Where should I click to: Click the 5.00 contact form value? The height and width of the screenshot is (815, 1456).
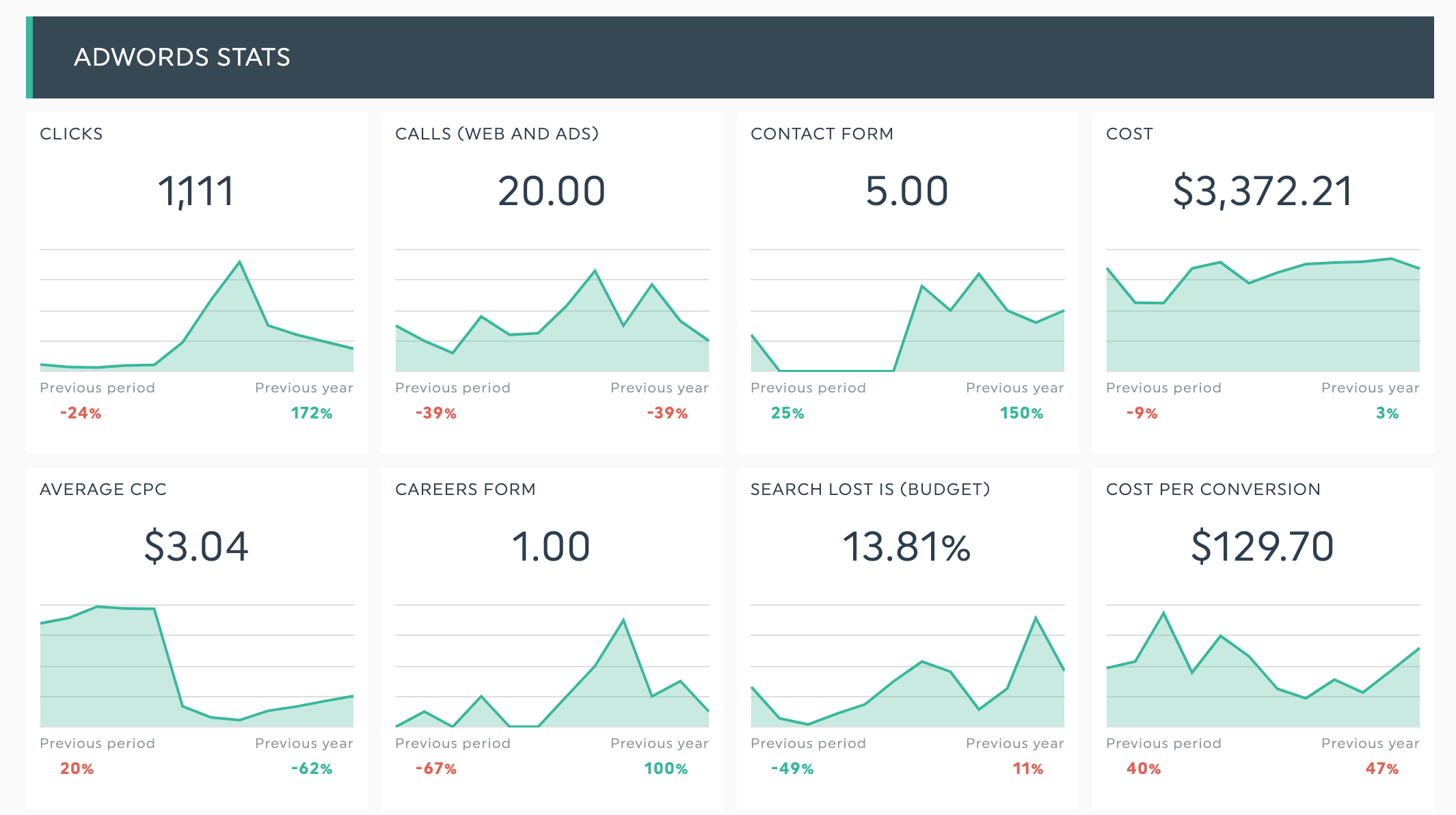(x=907, y=191)
